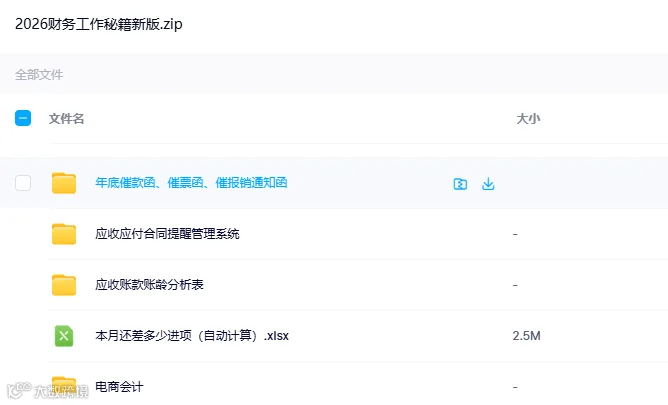This screenshot has width=668, height=405.
Task: Click the save-to-folder icon beside download
Action: pyautogui.click(x=460, y=184)
